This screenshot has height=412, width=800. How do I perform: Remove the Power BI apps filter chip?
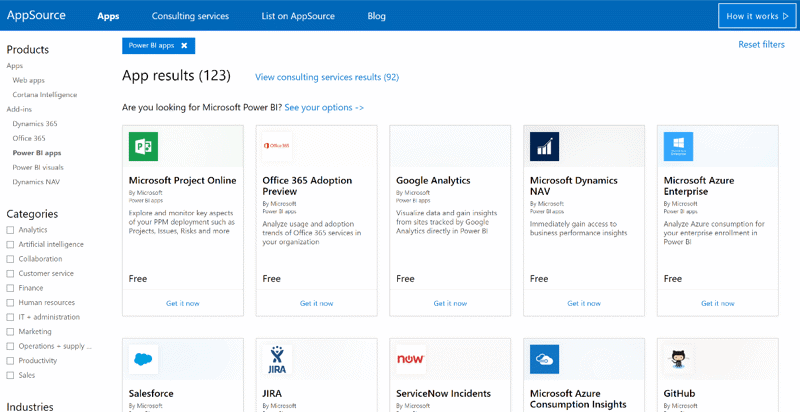184,45
